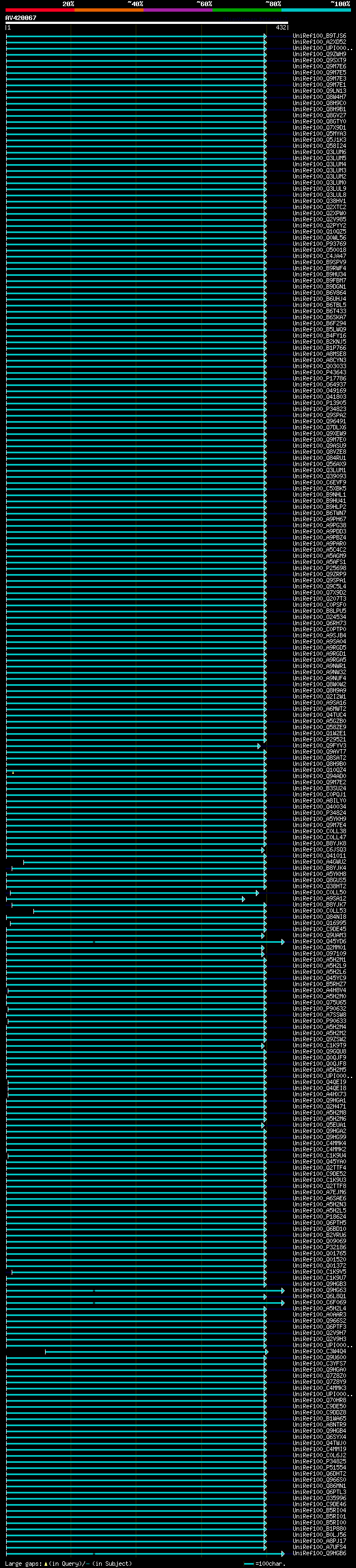This screenshot has width=356, height=1568.
Task: Select the UniRef100_A8PJ17 label
Action: [x=319, y=1541]
